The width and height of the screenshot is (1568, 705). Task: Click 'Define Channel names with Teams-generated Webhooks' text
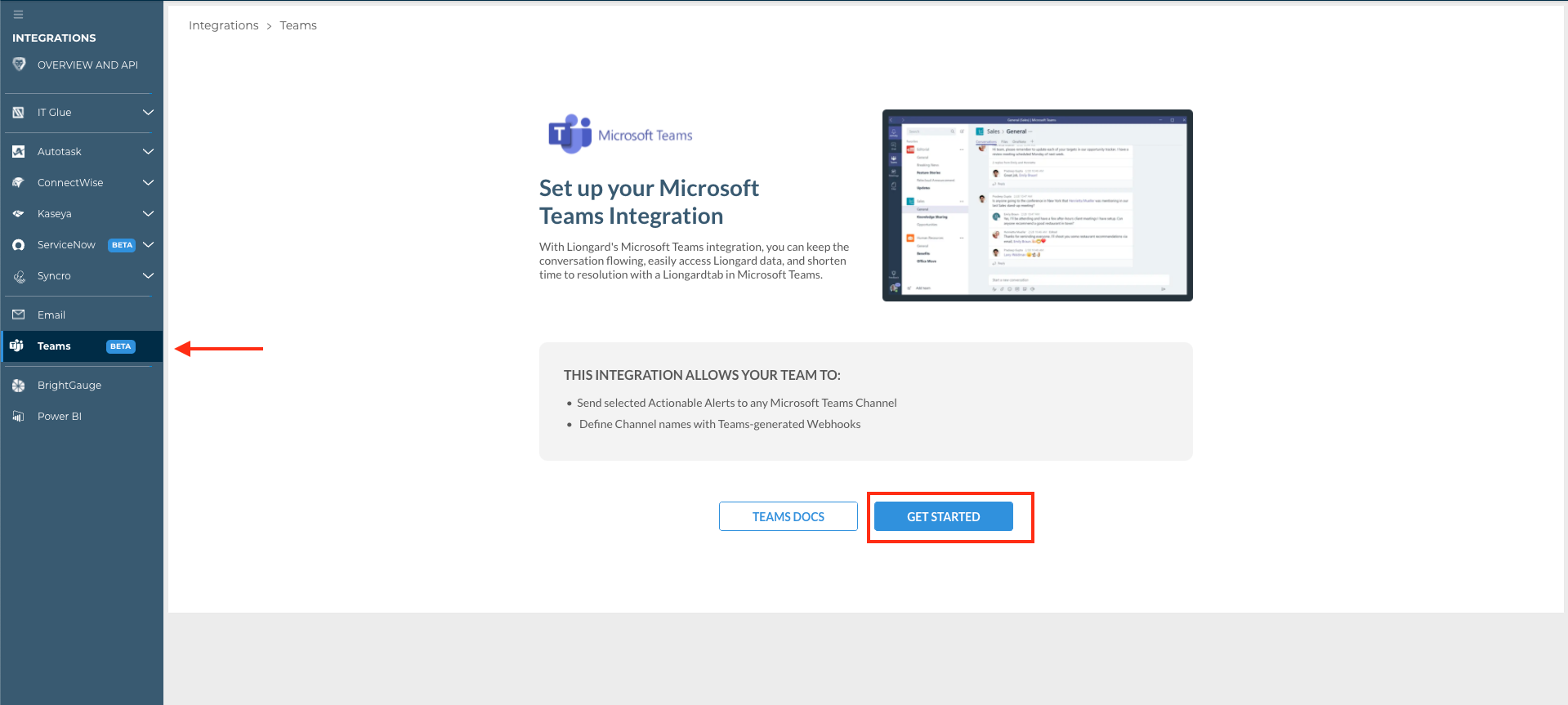pyautogui.click(x=720, y=424)
